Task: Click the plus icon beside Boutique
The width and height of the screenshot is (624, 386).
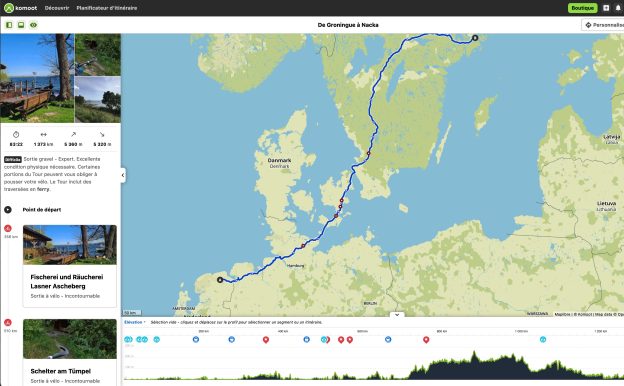Action: pyautogui.click(x=606, y=8)
